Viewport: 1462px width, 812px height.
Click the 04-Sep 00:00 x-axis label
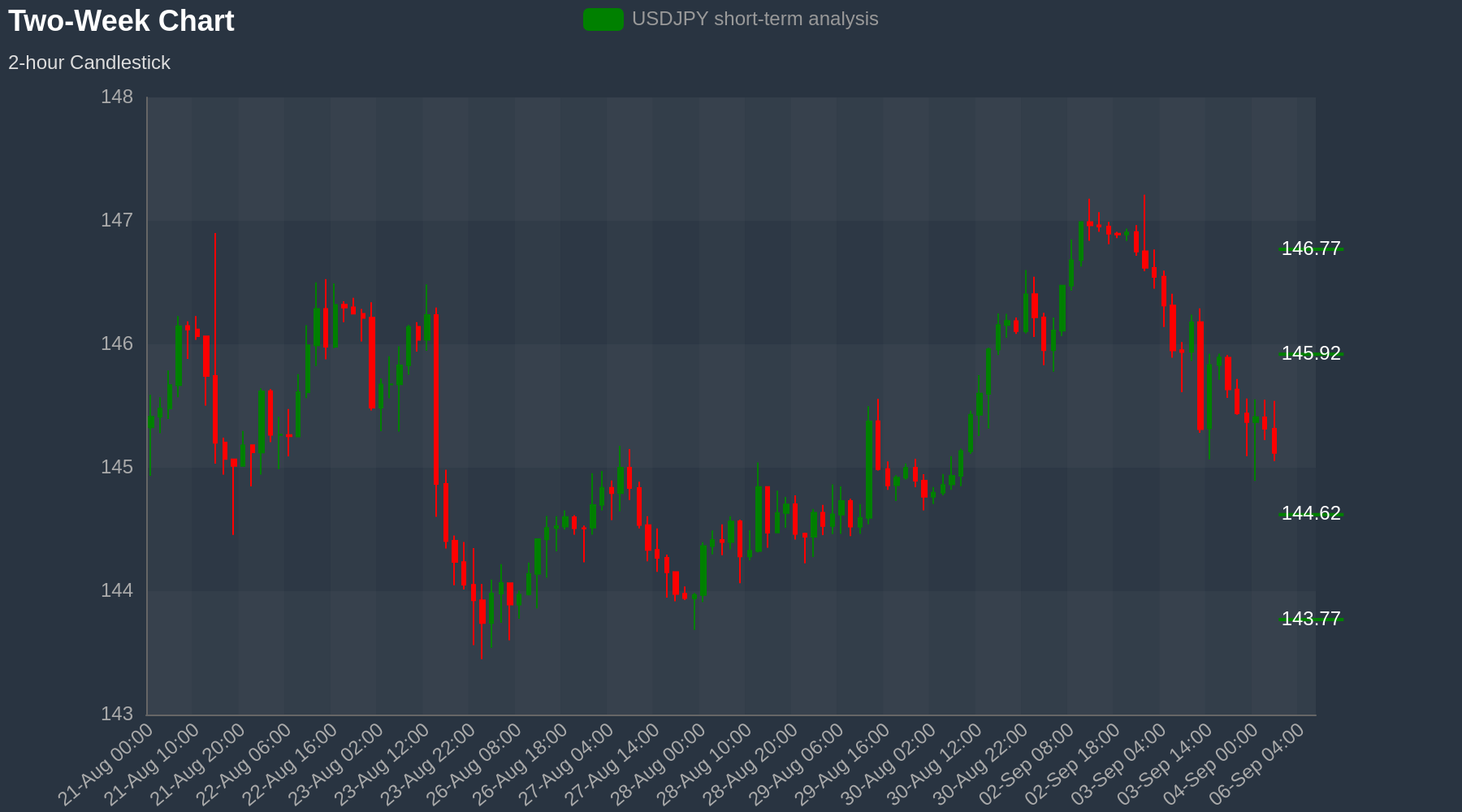point(1211,764)
